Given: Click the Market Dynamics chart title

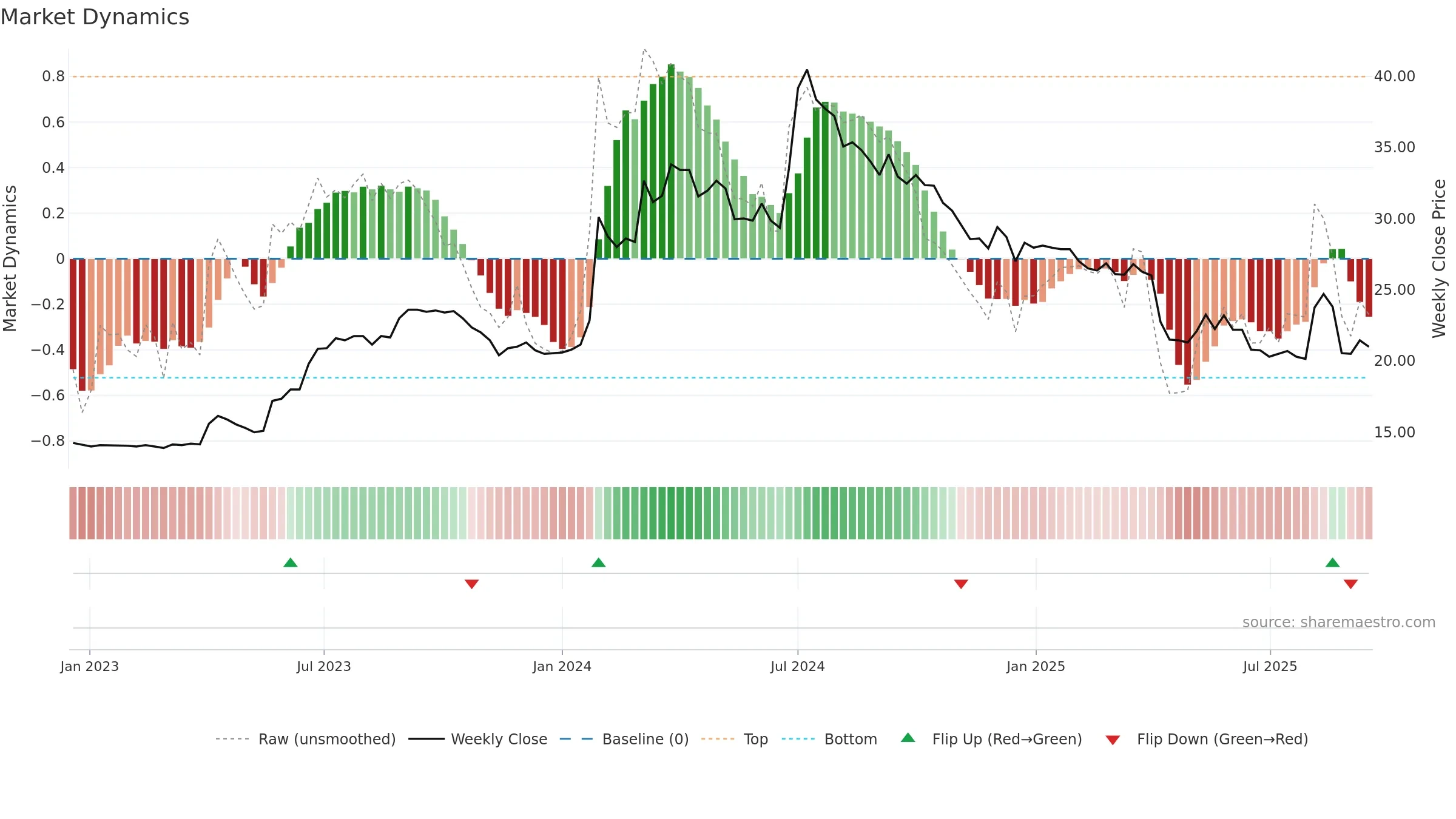Looking at the screenshot, I should tap(95, 17).
